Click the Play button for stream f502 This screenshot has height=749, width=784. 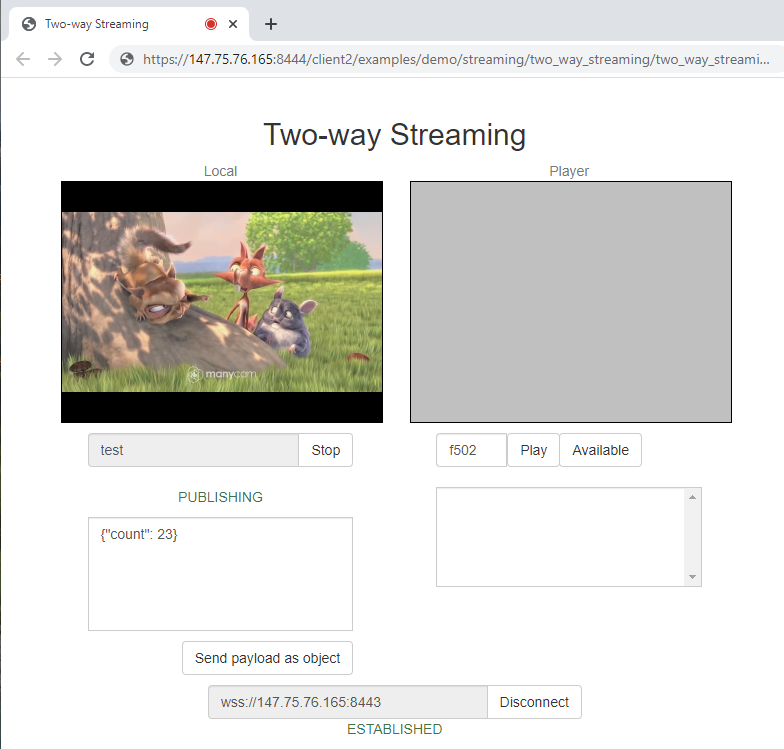pos(534,450)
